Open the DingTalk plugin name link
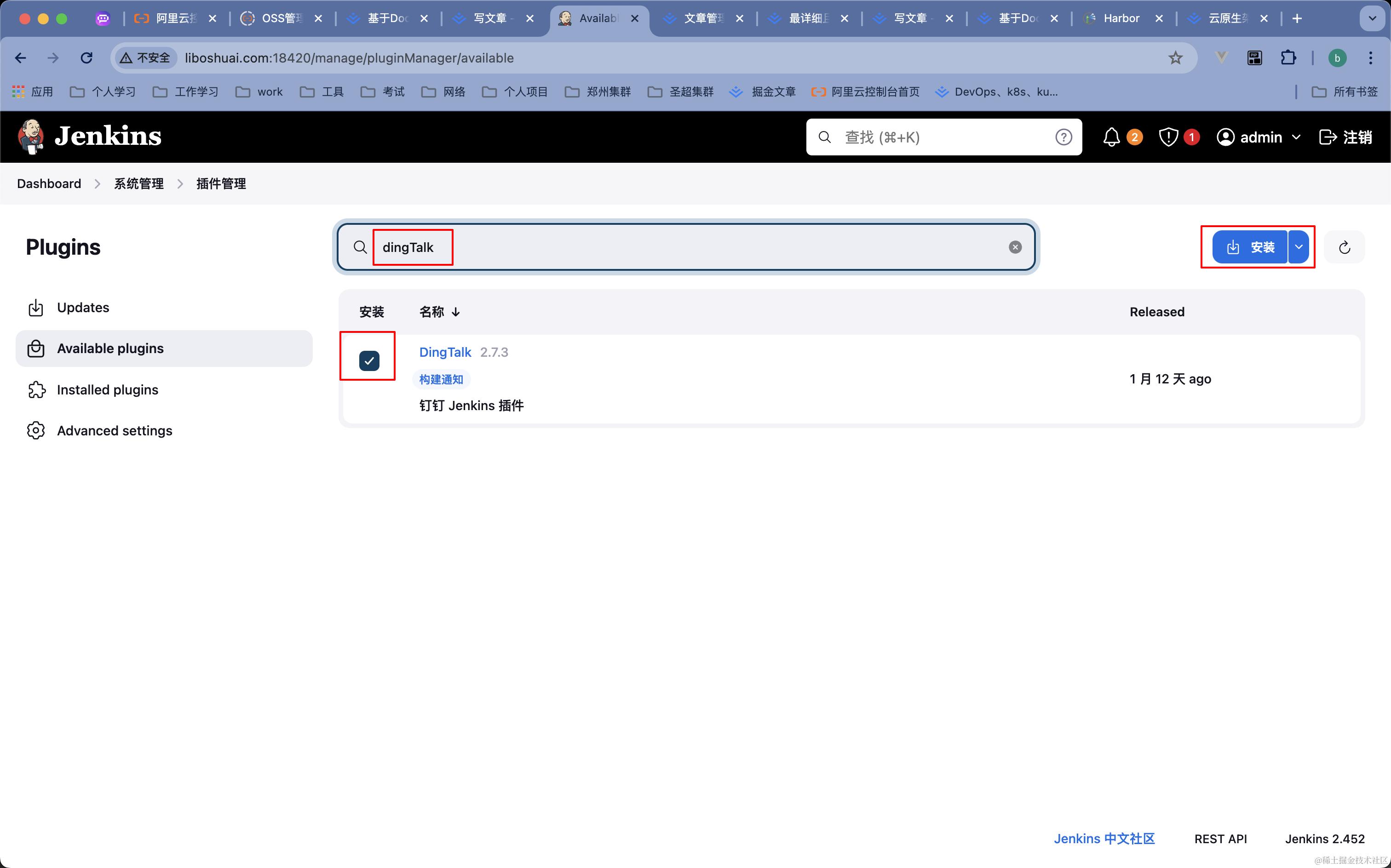Image resolution: width=1391 pixels, height=868 pixels. [x=445, y=352]
